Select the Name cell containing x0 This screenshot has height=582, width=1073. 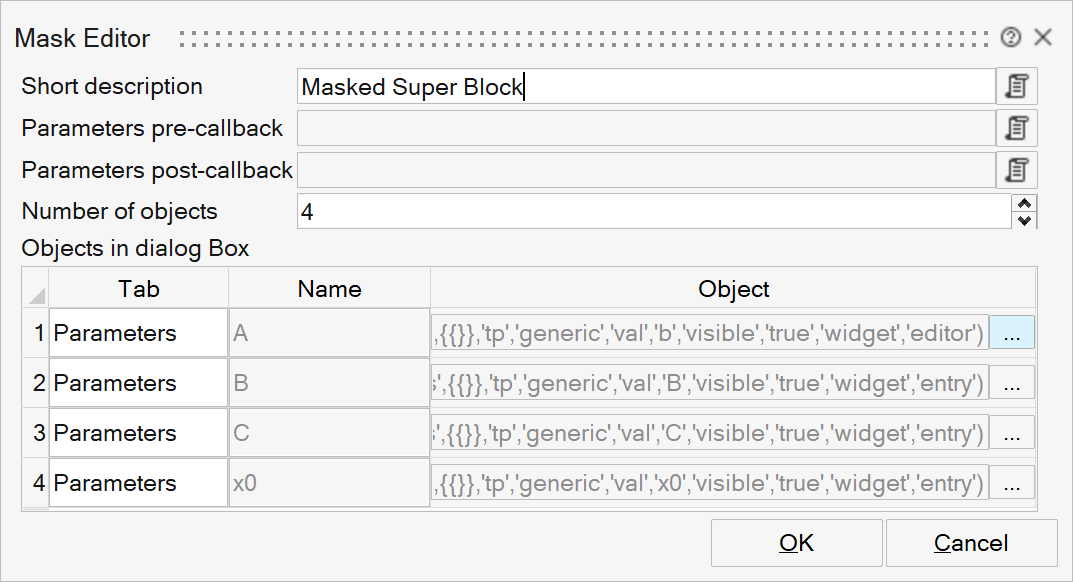[329, 483]
